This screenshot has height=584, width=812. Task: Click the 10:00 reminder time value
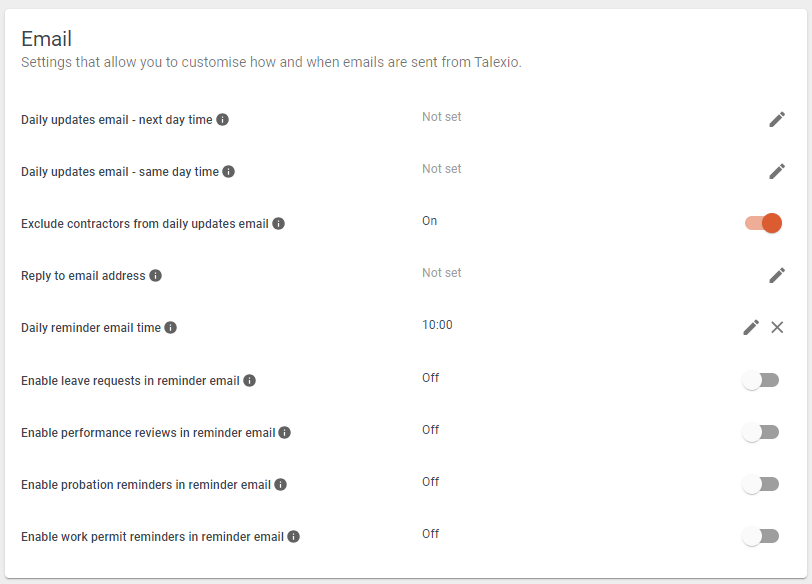coord(437,325)
